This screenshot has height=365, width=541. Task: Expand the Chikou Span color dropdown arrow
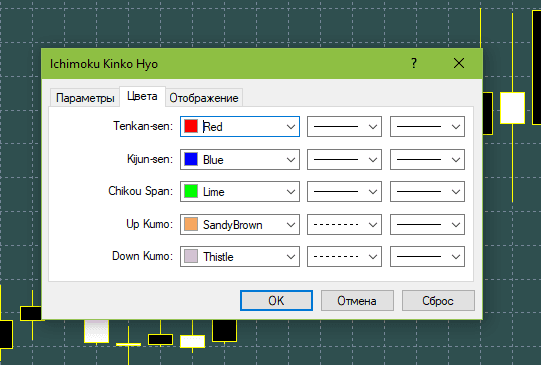291,192
